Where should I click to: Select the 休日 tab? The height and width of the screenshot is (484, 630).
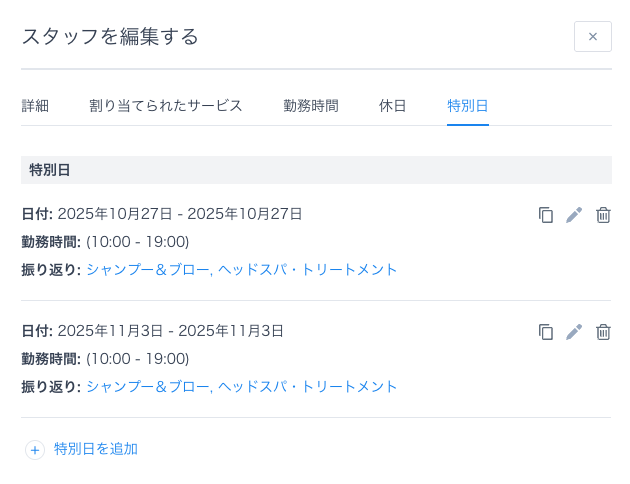[x=393, y=106]
